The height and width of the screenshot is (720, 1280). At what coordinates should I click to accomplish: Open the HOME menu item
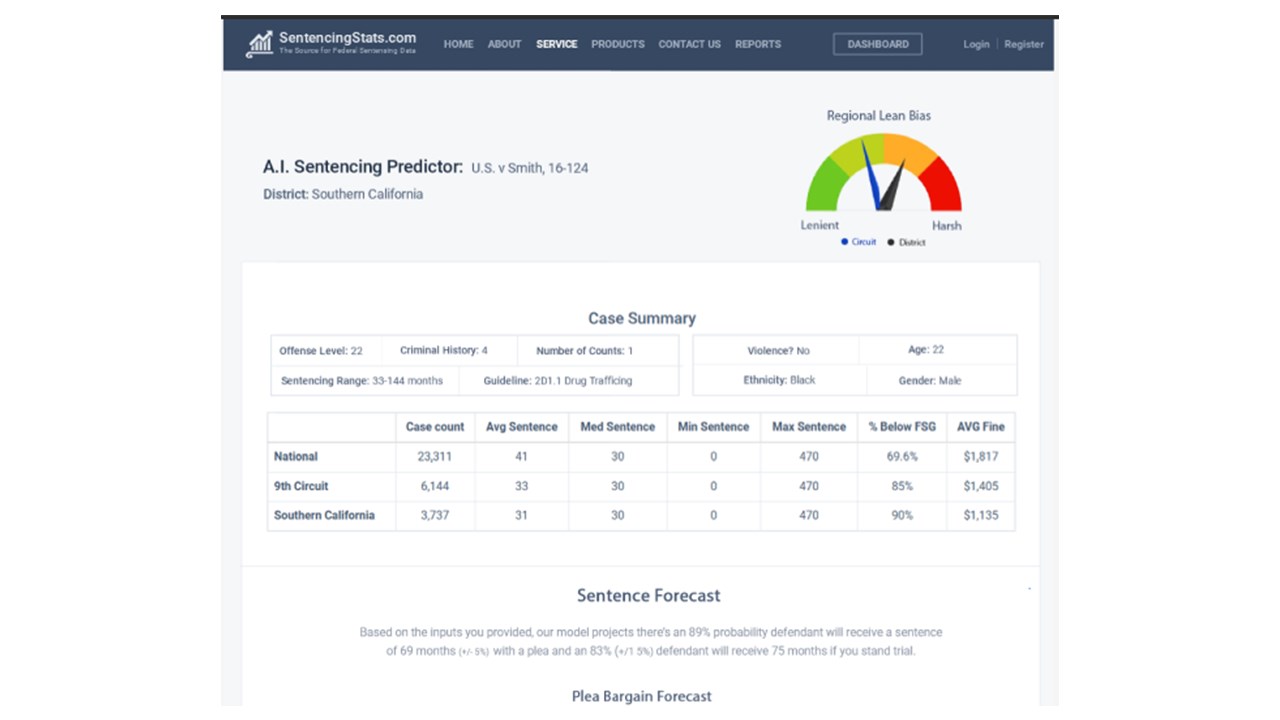click(458, 44)
